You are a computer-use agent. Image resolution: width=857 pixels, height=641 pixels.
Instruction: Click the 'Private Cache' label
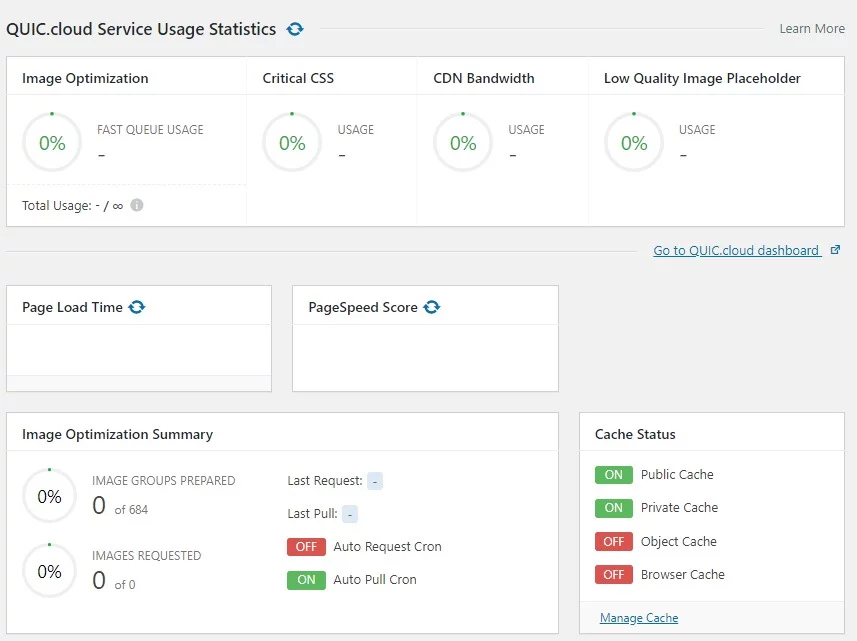(x=679, y=508)
